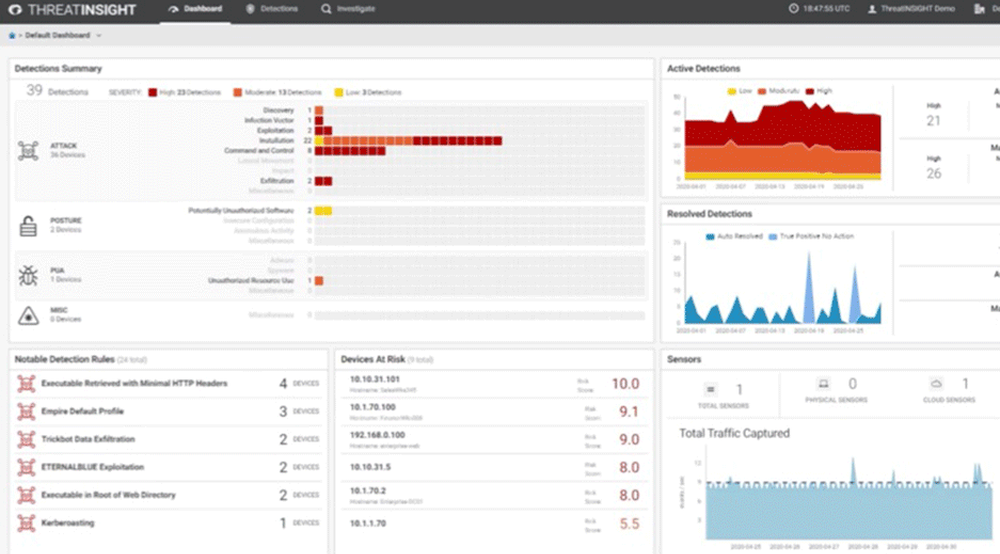Click the Kerberoasting rule icon
The image size is (1000, 554).
(26, 523)
